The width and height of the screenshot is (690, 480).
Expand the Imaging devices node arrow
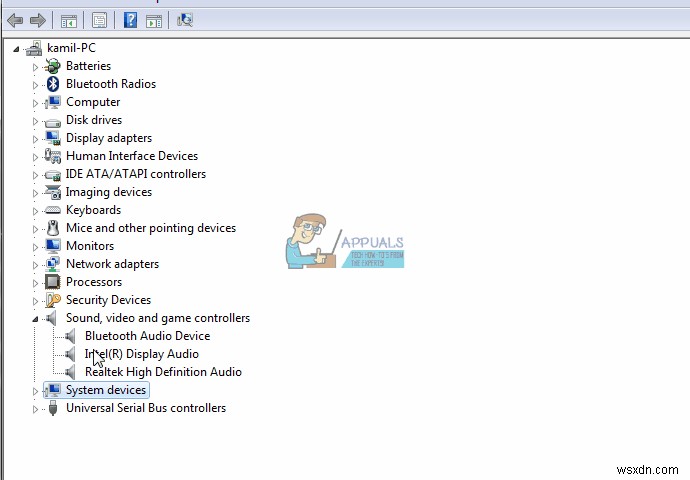[x=35, y=193]
